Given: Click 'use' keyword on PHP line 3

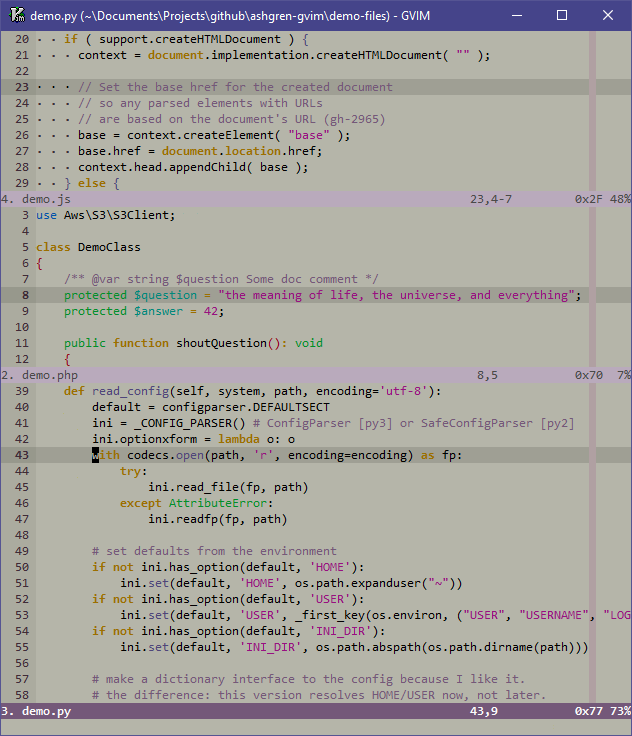Looking at the screenshot, I should point(46,215).
